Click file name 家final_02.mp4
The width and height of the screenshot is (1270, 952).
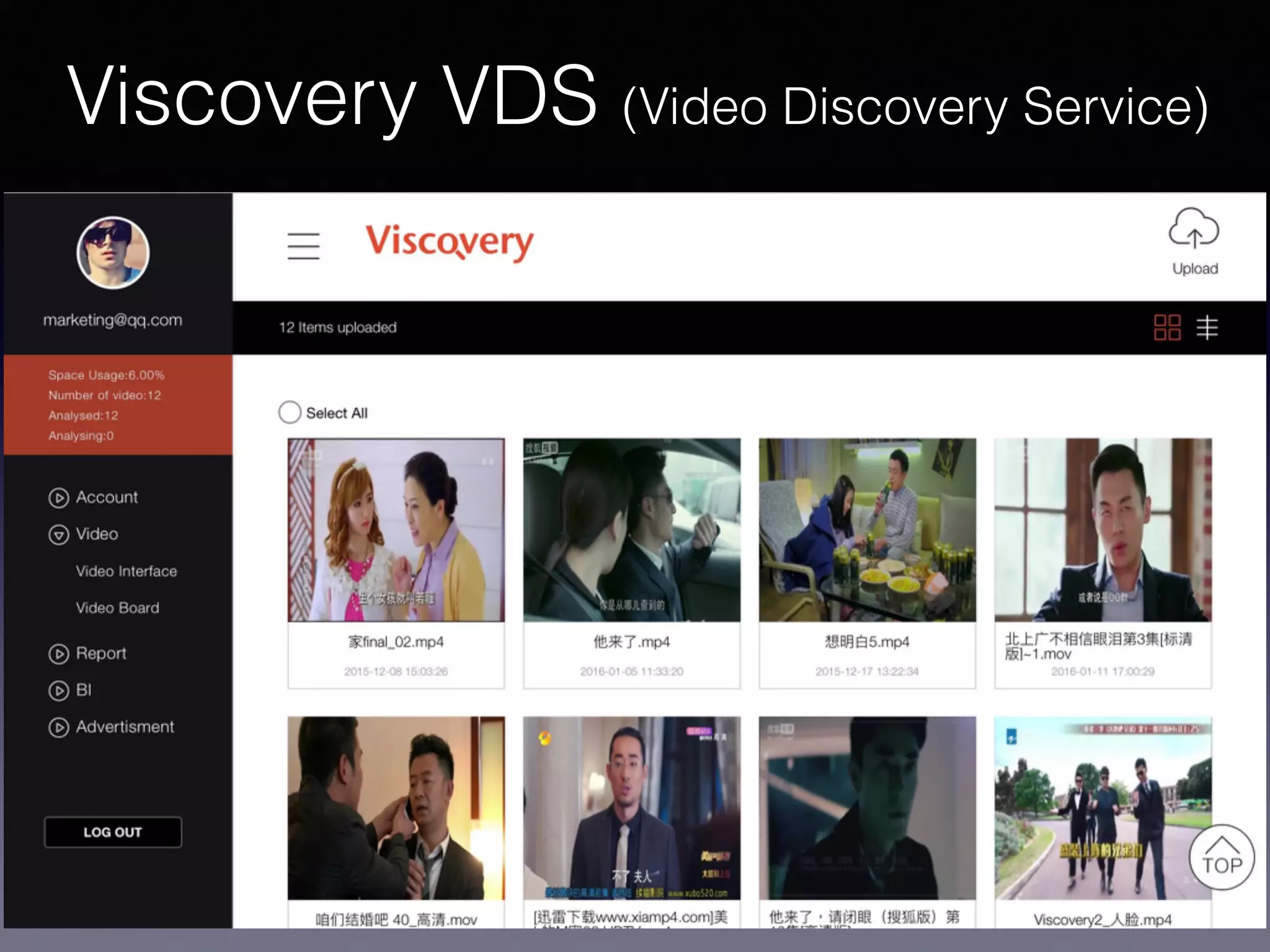(x=396, y=641)
